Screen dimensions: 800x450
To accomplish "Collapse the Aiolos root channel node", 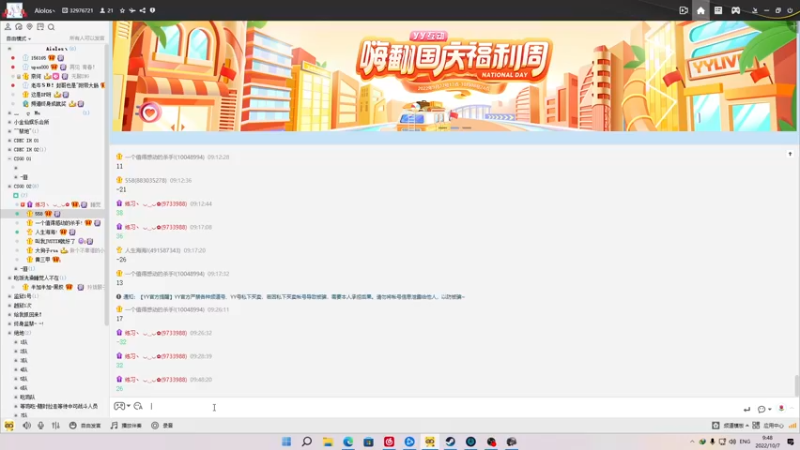I will click(x=9, y=48).
